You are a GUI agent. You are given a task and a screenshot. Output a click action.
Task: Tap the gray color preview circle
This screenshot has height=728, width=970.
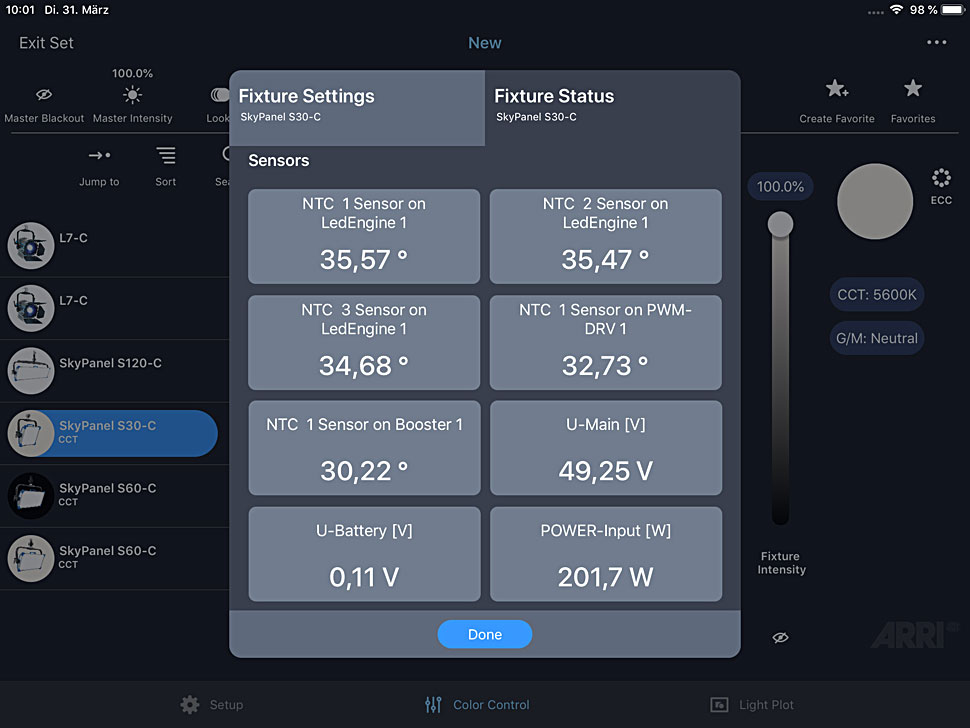click(875, 201)
